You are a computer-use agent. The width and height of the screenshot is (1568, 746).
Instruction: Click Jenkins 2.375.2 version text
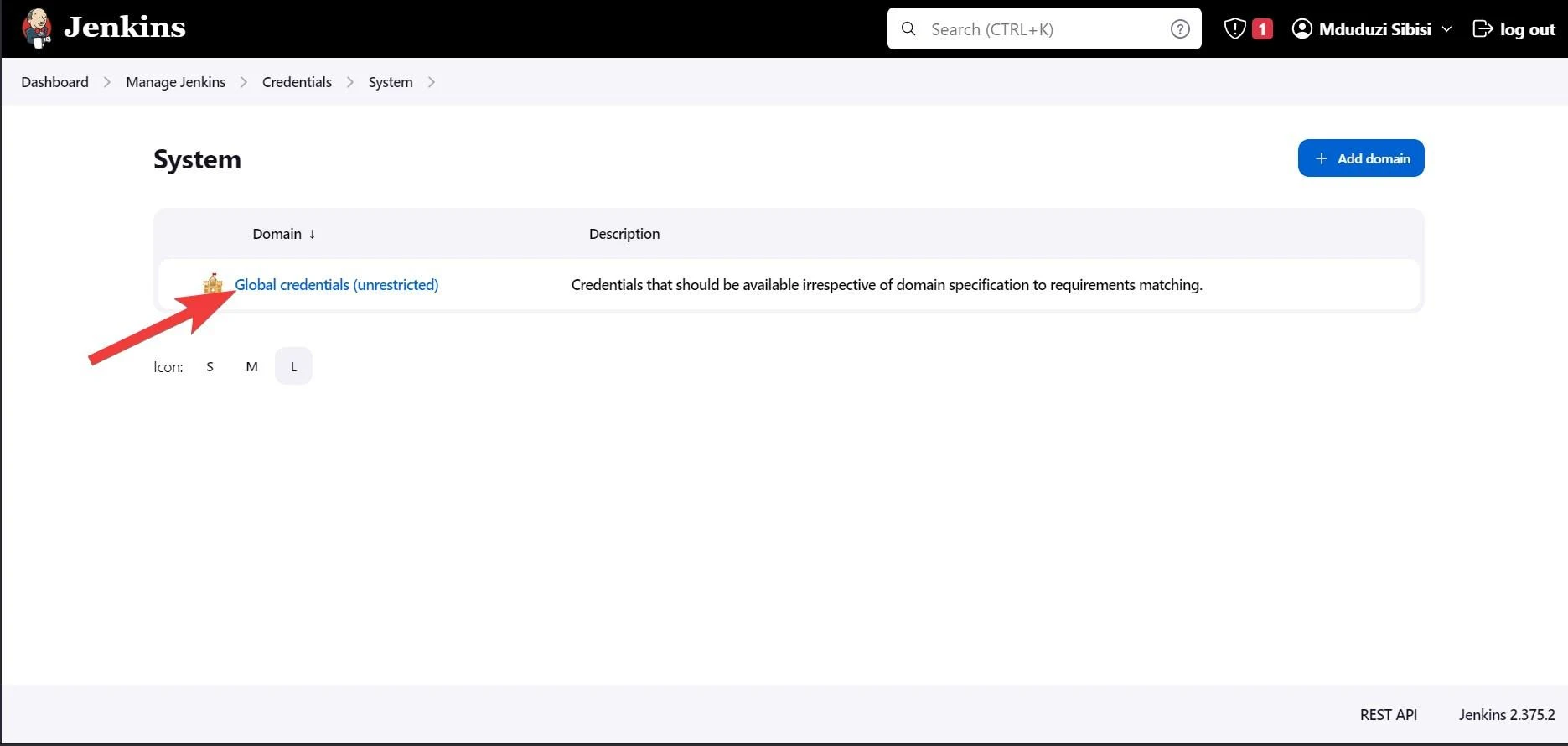1507,715
